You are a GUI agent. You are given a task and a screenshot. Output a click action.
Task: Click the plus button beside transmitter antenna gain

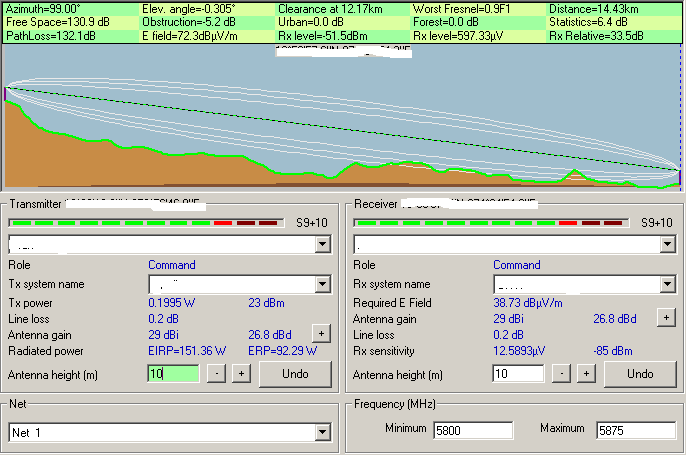[321, 334]
